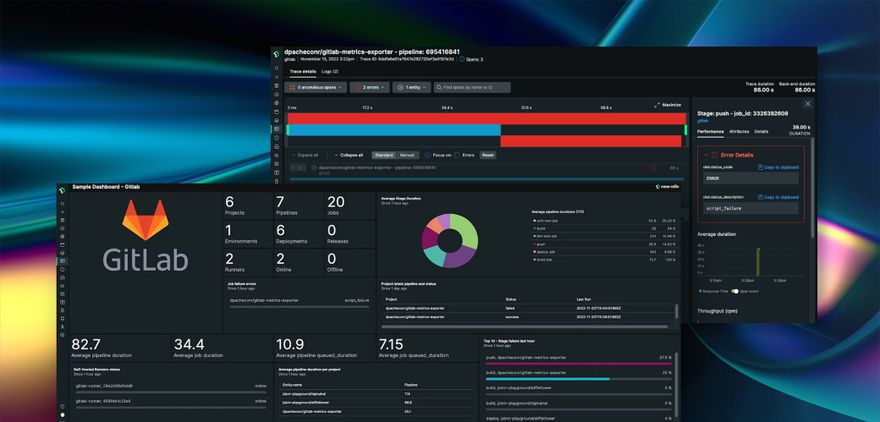This screenshot has height=422, width=880.
Task: Toggle the Span event switch
Action: (733, 291)
